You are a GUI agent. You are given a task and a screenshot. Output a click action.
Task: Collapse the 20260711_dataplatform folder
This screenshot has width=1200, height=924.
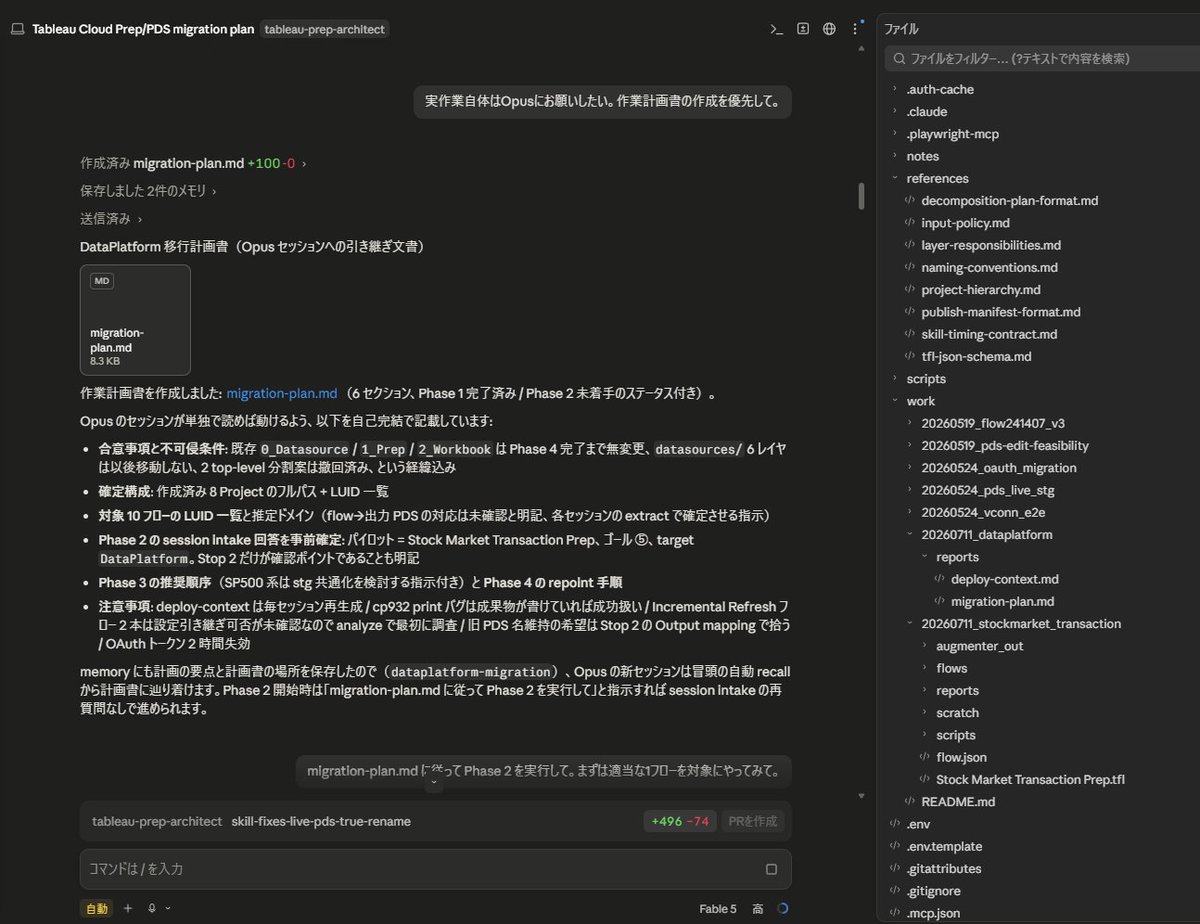tap(979, 535)
